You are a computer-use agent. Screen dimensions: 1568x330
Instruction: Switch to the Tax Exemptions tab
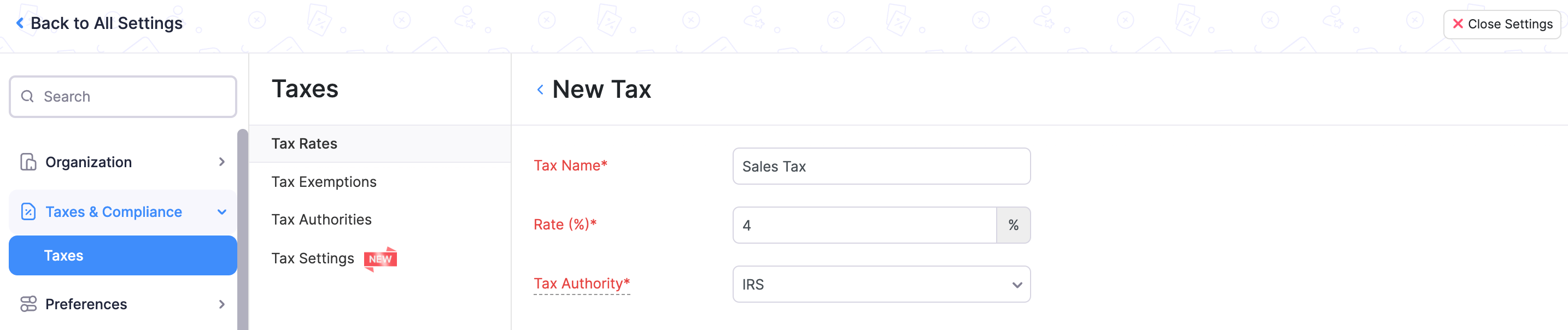coord(323,181)
